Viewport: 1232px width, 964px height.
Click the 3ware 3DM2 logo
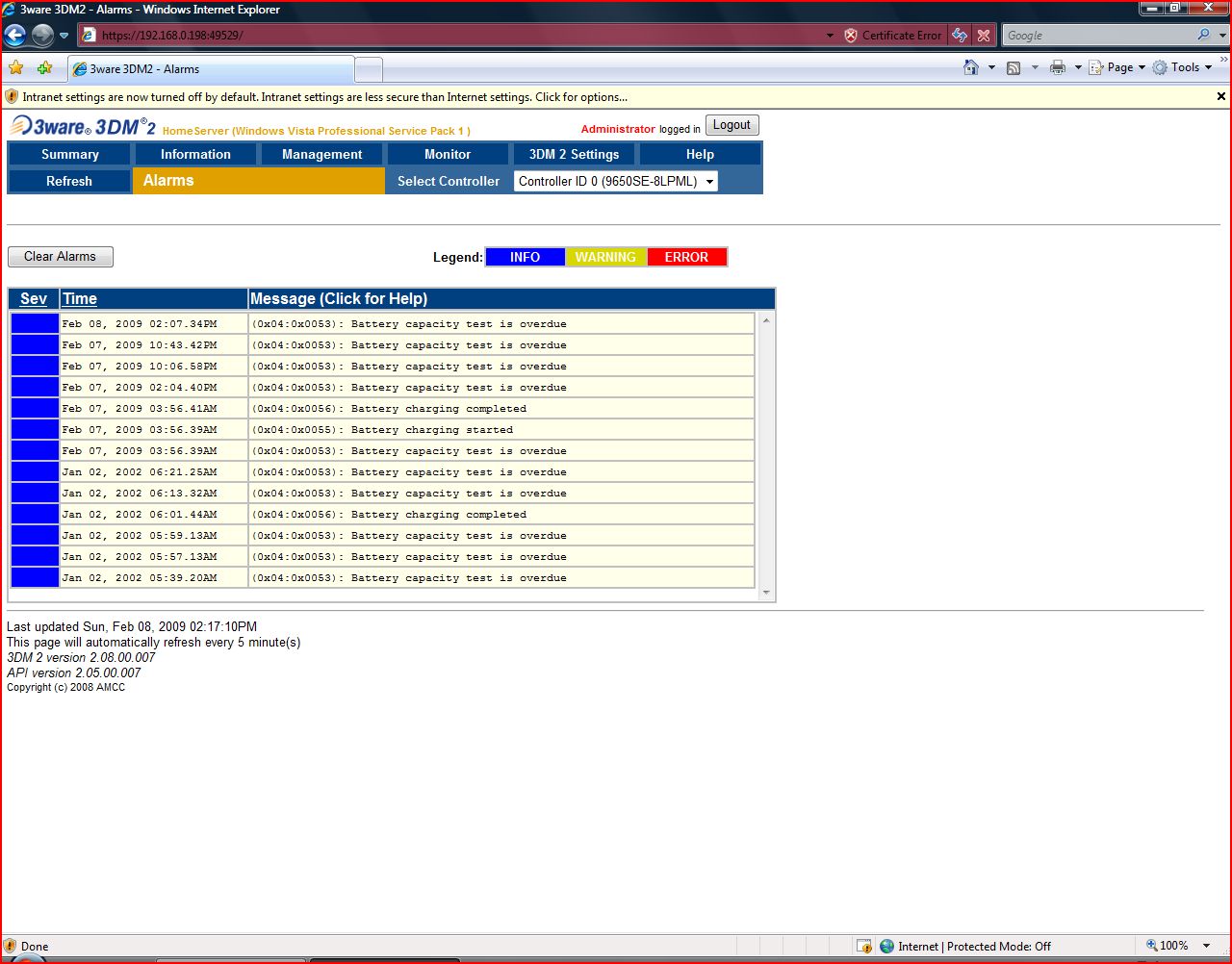83,127
